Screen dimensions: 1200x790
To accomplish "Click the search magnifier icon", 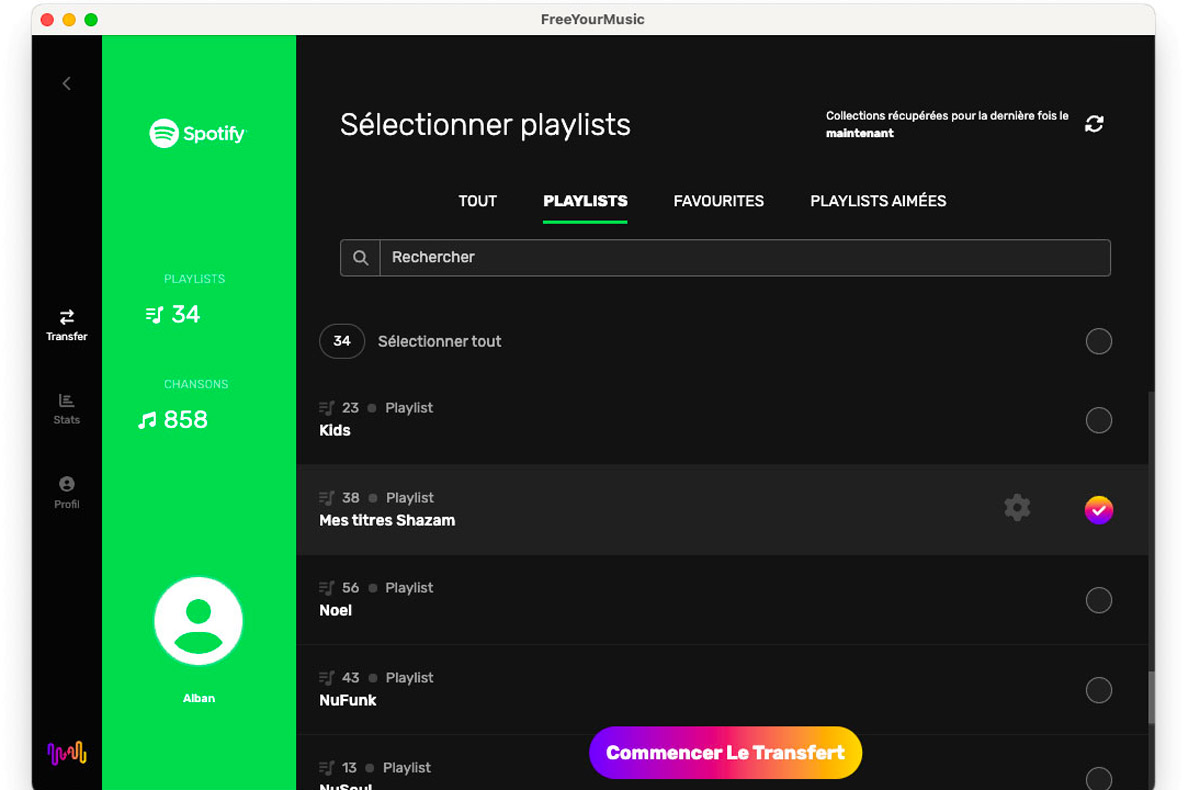I will 361,258.
